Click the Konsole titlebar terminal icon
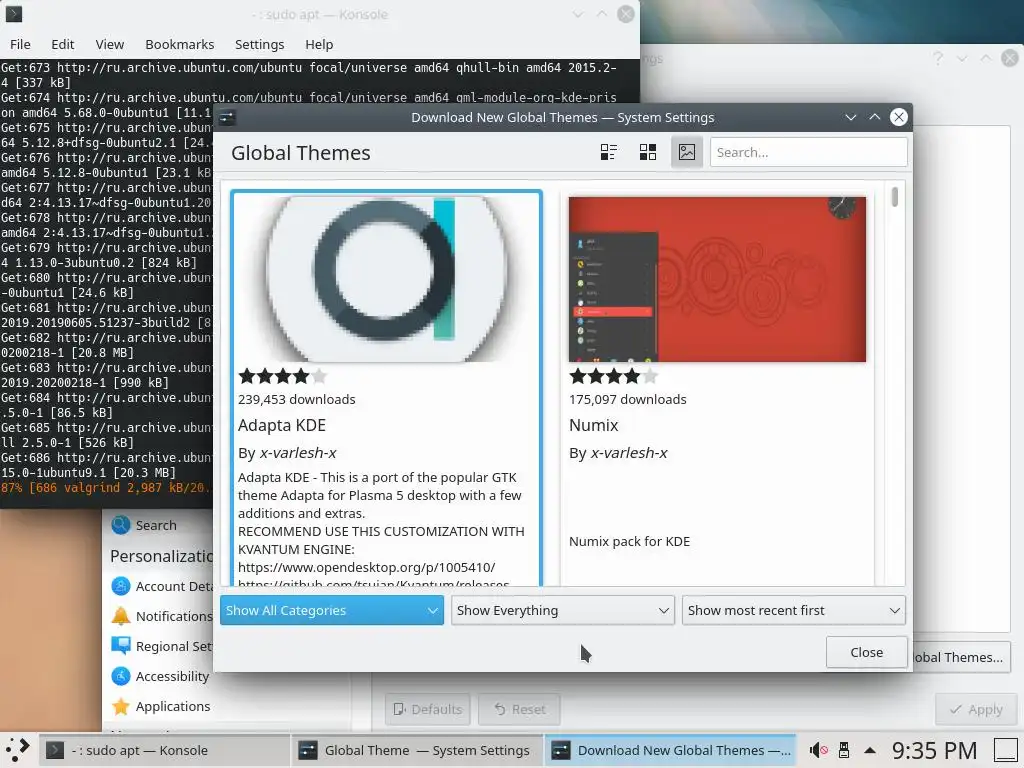This screenshot has width=1024, height=768. coord(14,14)
